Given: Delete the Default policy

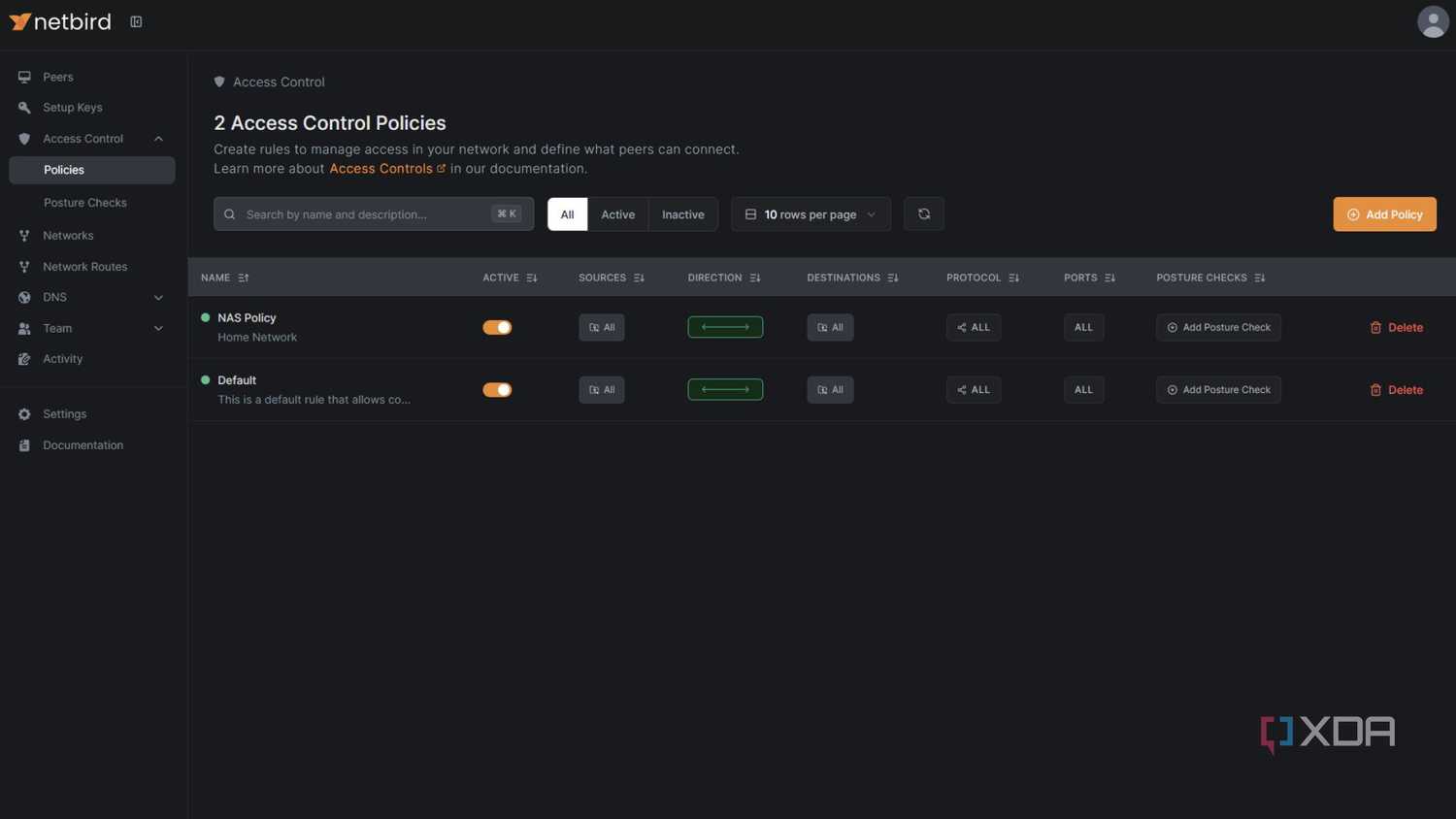Looking at the screenshot, I should tap(1396, 390).
